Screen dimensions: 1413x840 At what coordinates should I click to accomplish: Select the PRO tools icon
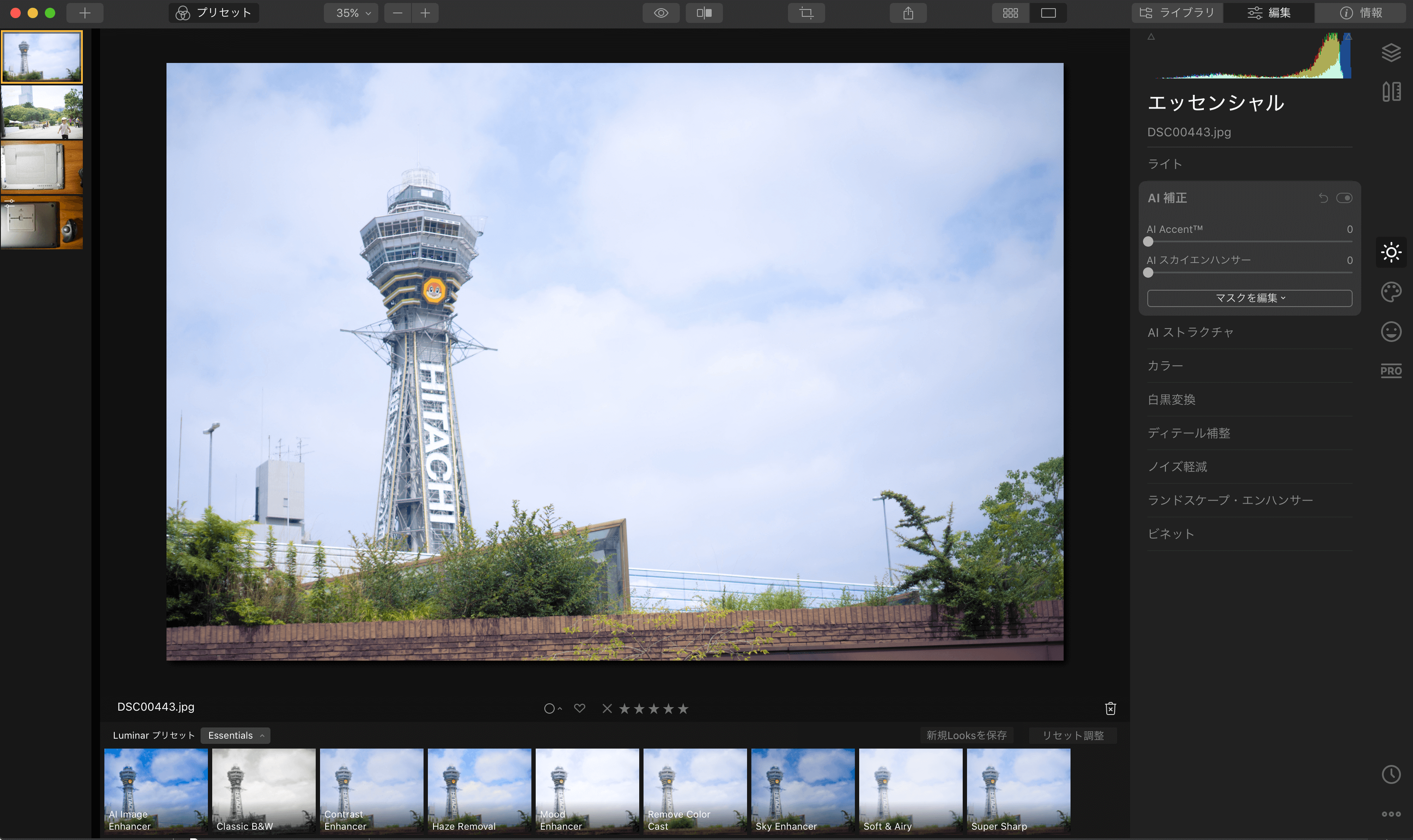point(1391,371)
